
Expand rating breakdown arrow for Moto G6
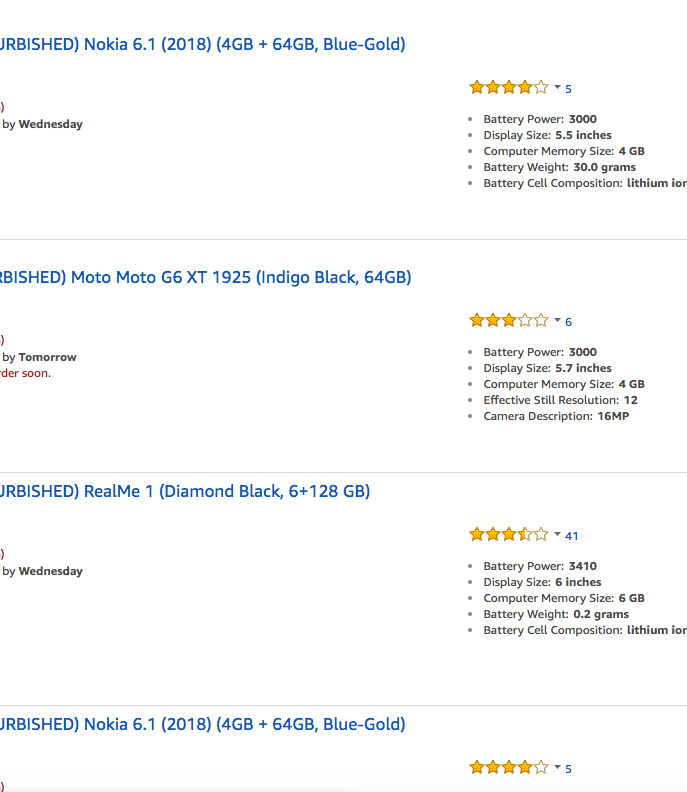pos(557,321)
